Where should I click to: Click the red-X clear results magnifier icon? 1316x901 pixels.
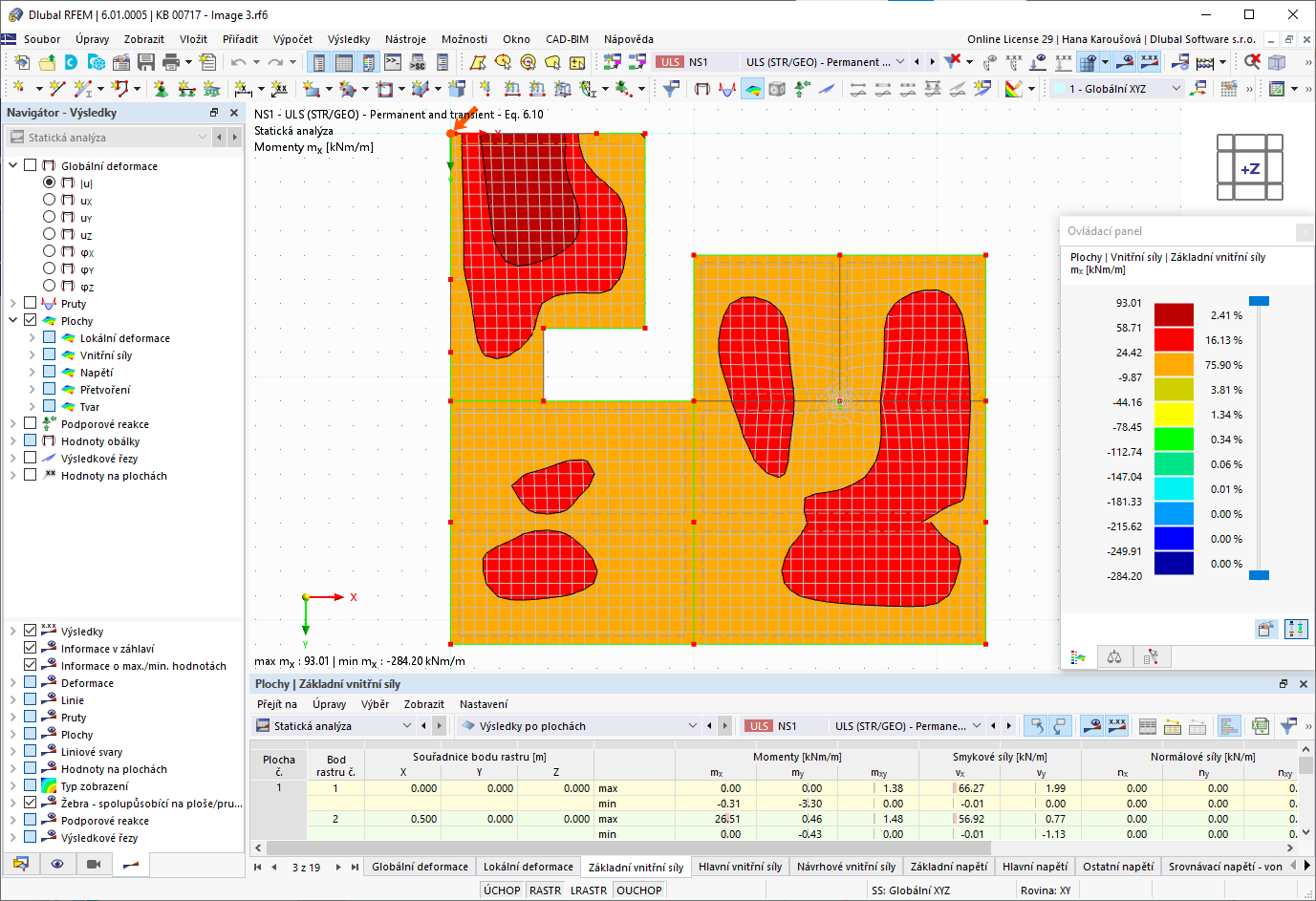pos(1252,60)
